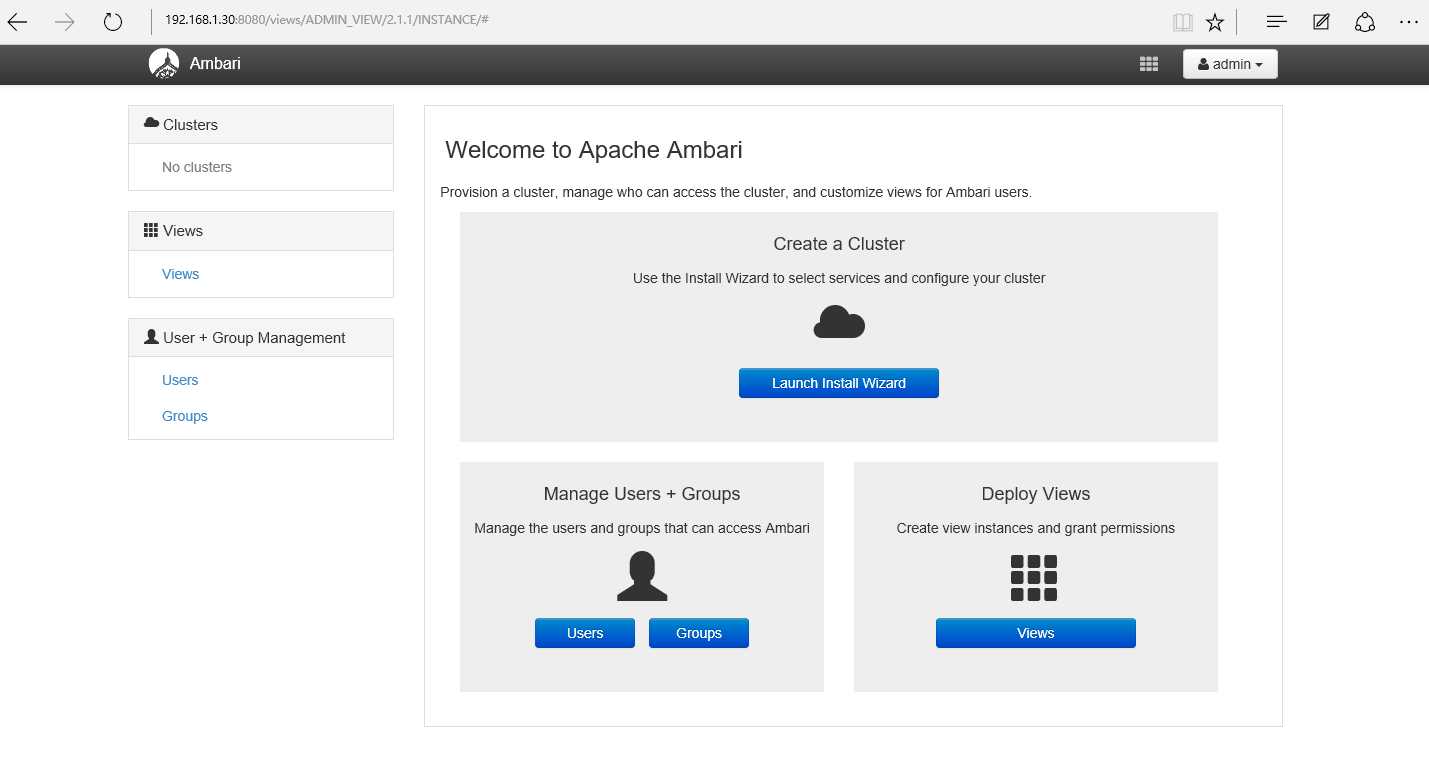Image resolution: width=1429 pixels, height=766 pixels.
Task: Click the Ambari brand name link
Action: tap(215, 63)
